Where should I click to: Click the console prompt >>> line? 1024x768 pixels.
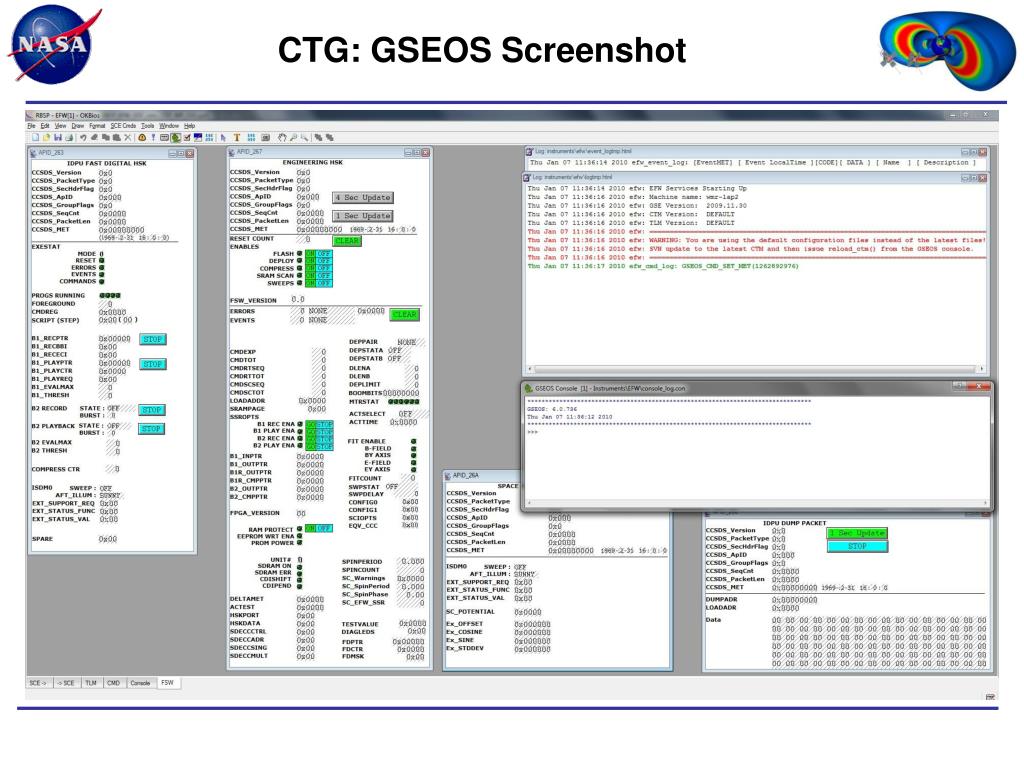(x=533, y=432)
